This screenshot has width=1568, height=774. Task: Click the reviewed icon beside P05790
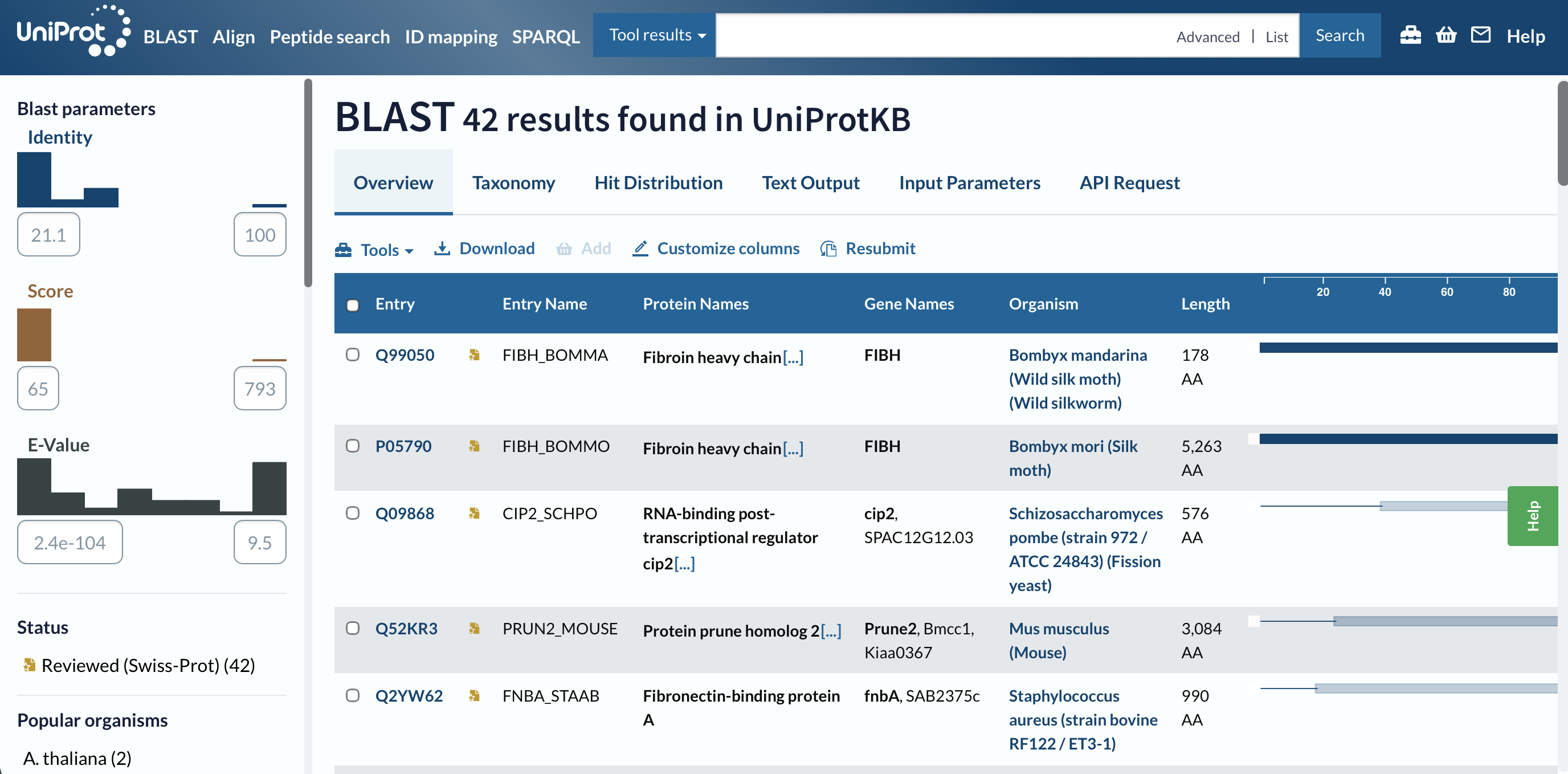[474, 446]
